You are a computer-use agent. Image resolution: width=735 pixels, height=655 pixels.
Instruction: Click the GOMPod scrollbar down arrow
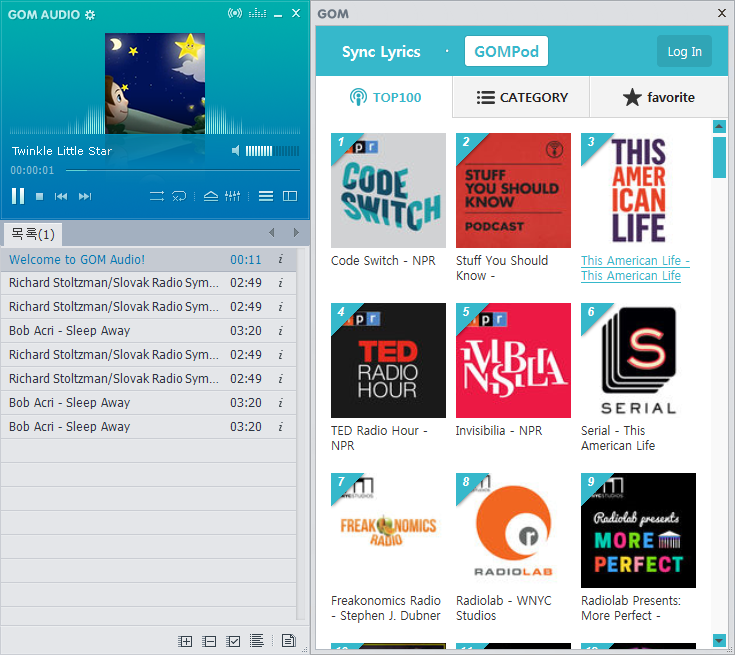(x=719, y=640)
